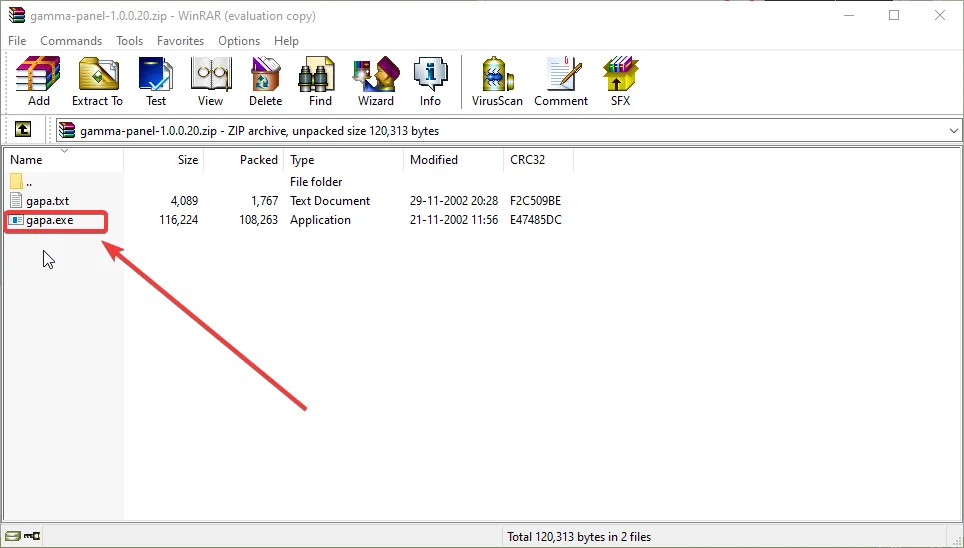
Task: Select the parent folder ".." entry
Action: click(x=29, y=182)
